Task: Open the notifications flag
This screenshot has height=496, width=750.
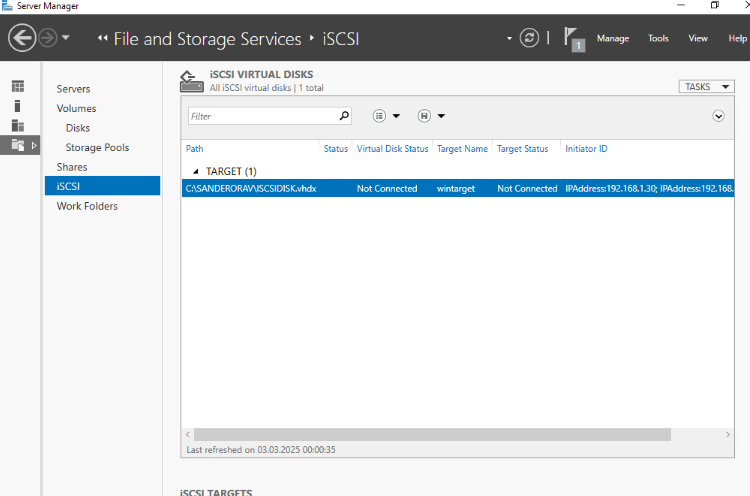Action: click(574, 38)
